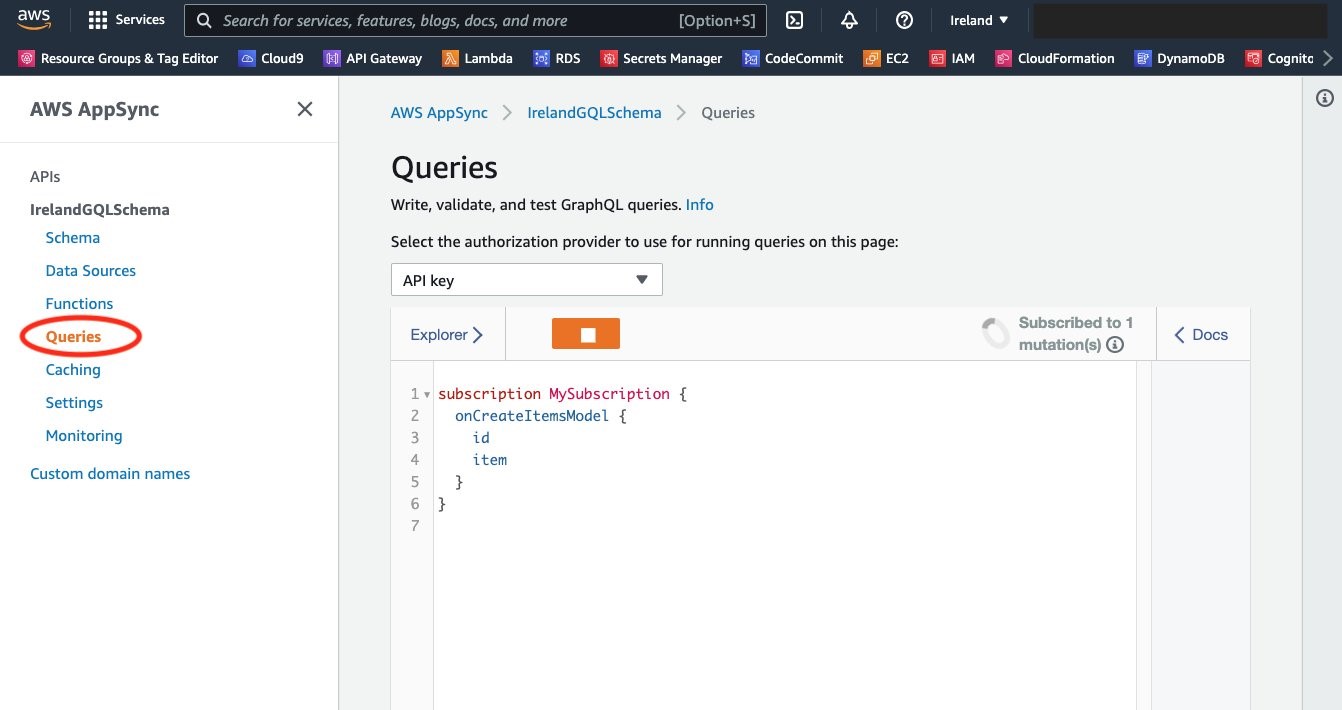The image size is (1342, 710).
Task: Open the EC2 shortcut
Action: (x=886, y=58)
